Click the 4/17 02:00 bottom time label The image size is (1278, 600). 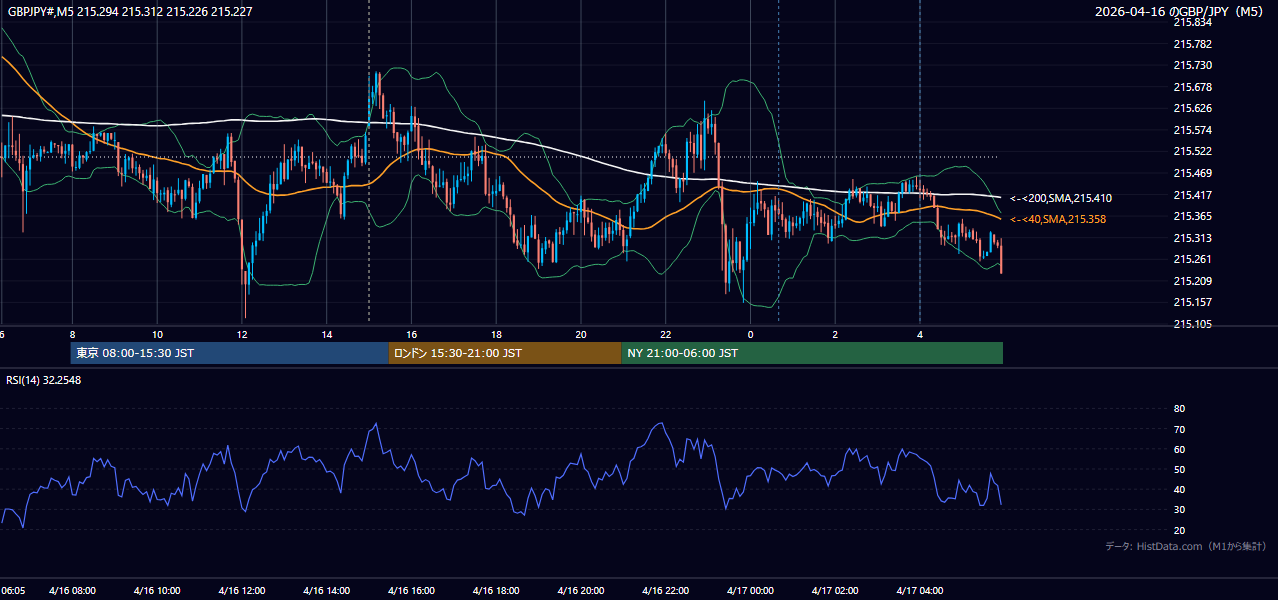pos(835,591)
